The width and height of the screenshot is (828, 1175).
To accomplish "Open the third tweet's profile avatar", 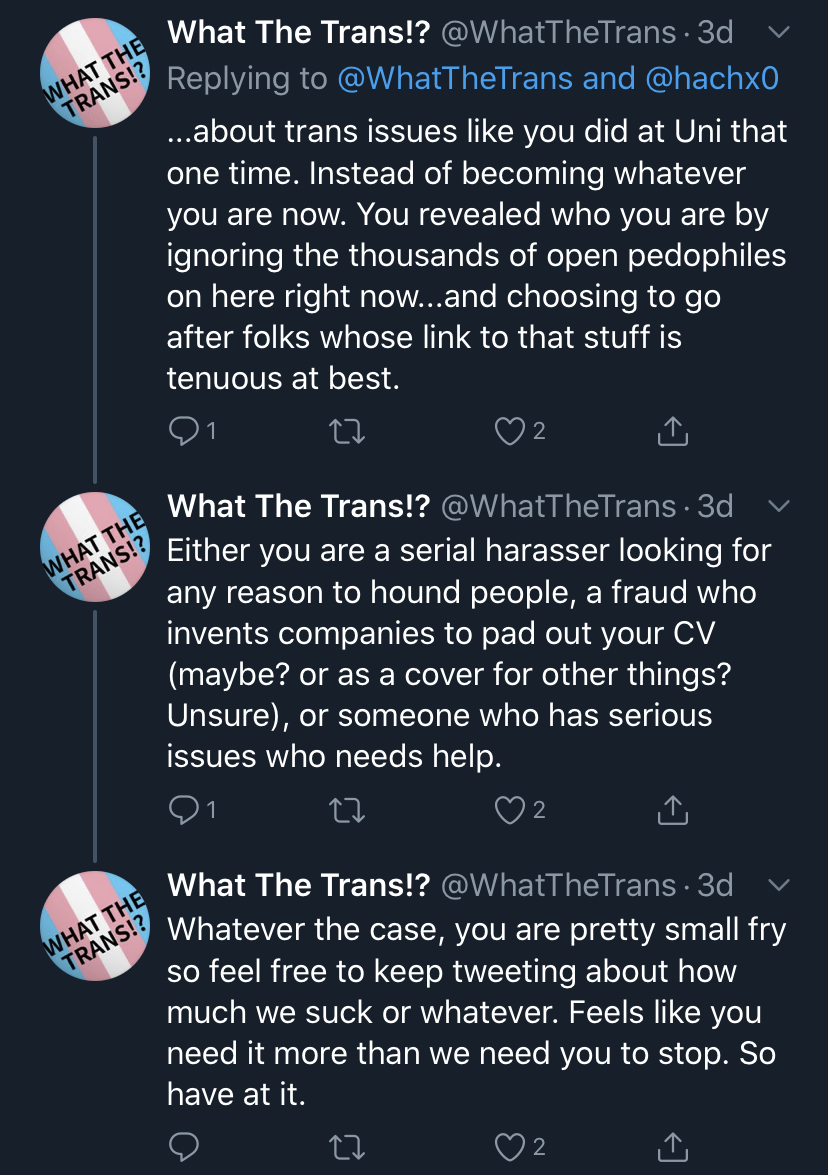I will [x=95, y=925].
